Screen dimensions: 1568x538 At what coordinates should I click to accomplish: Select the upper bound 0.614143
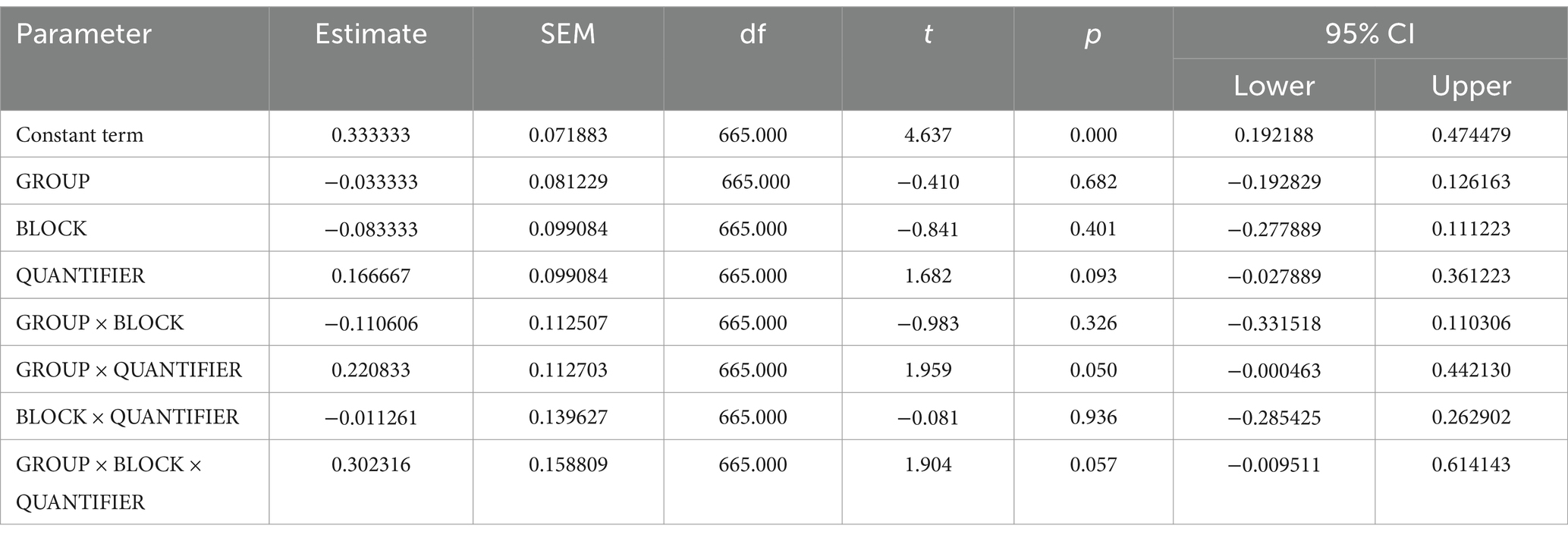(x=1471, y=464)
